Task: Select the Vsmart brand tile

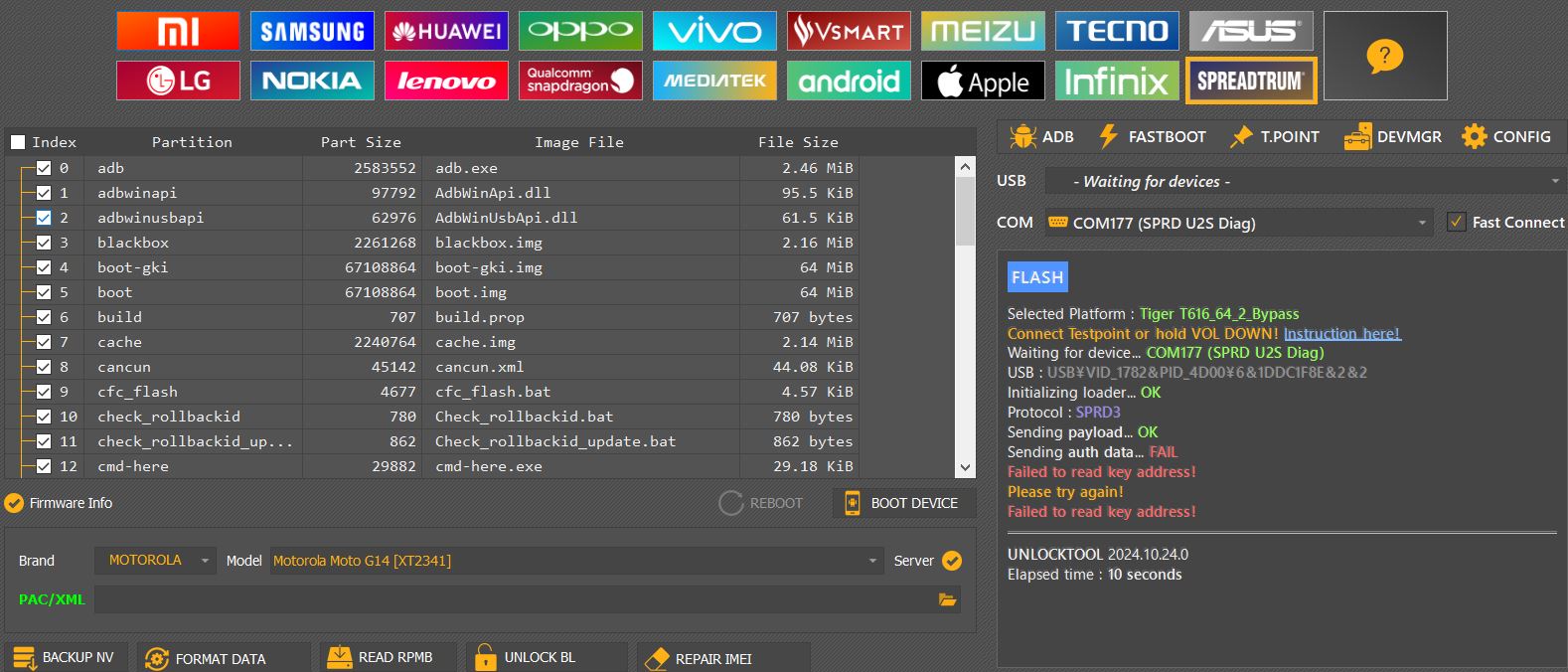Action: coord(849,31)
